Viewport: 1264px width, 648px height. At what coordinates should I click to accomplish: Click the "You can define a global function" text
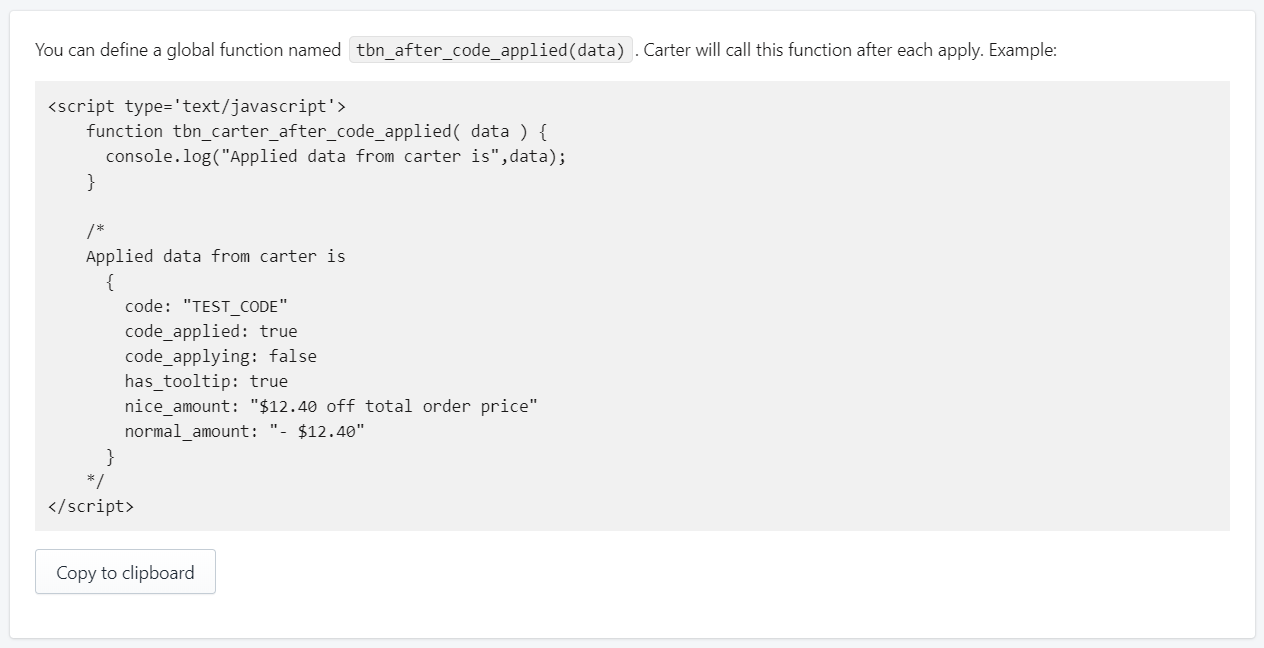[188, 50]
